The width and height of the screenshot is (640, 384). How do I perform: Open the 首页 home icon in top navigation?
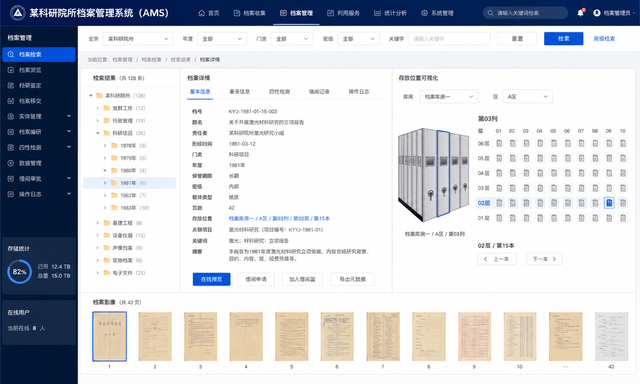[x=201, y=13]
